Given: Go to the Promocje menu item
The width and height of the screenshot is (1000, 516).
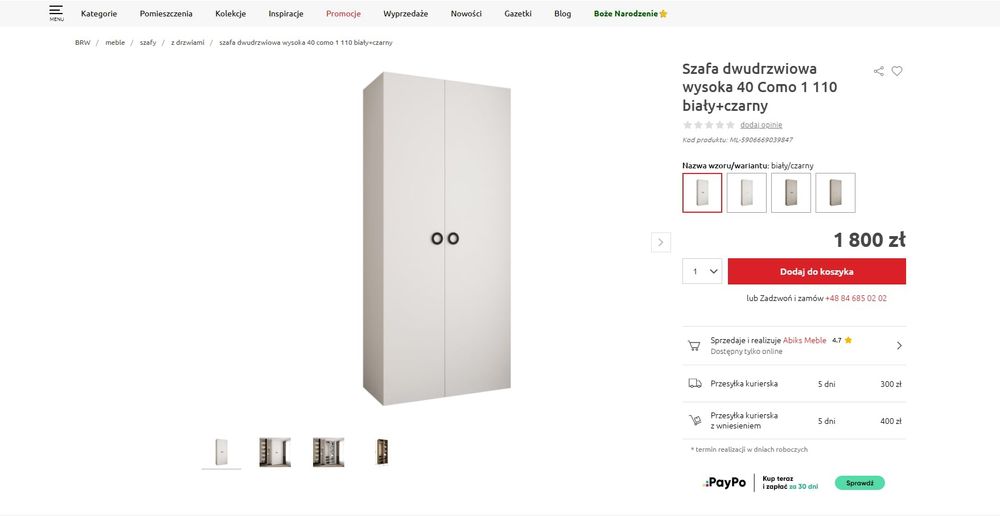Looking at the screenshot, I should tap(343, 14).
